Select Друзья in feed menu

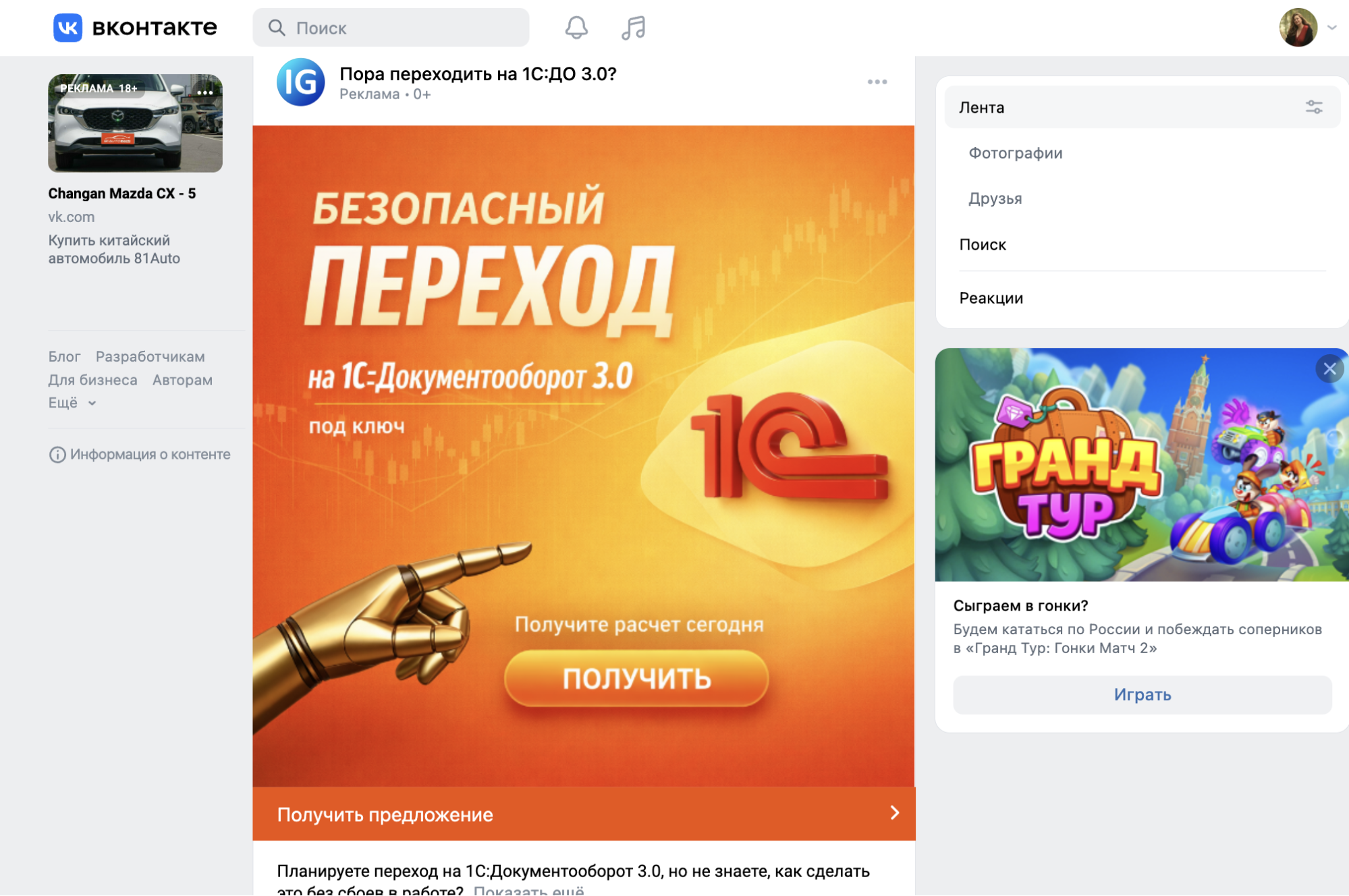click(995, 198)
